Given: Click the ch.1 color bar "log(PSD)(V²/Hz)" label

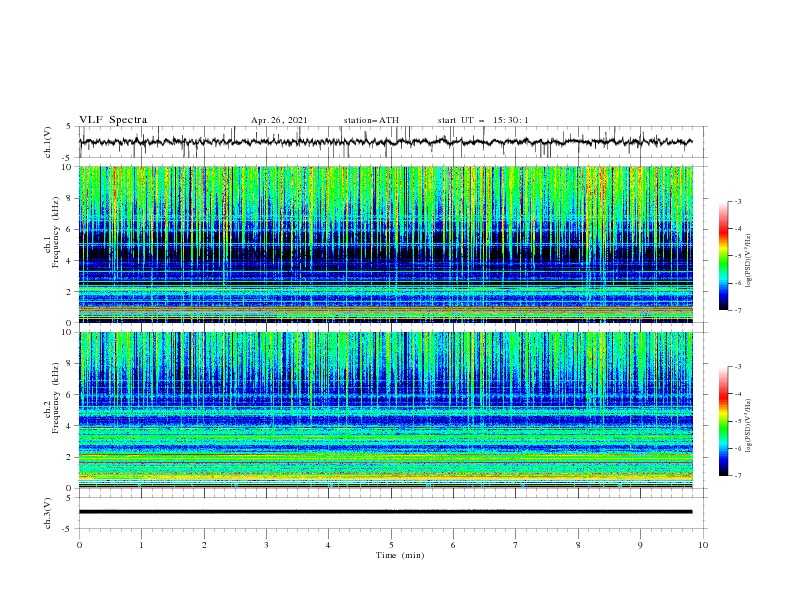Looking at the screenshot, I should 749,261.
